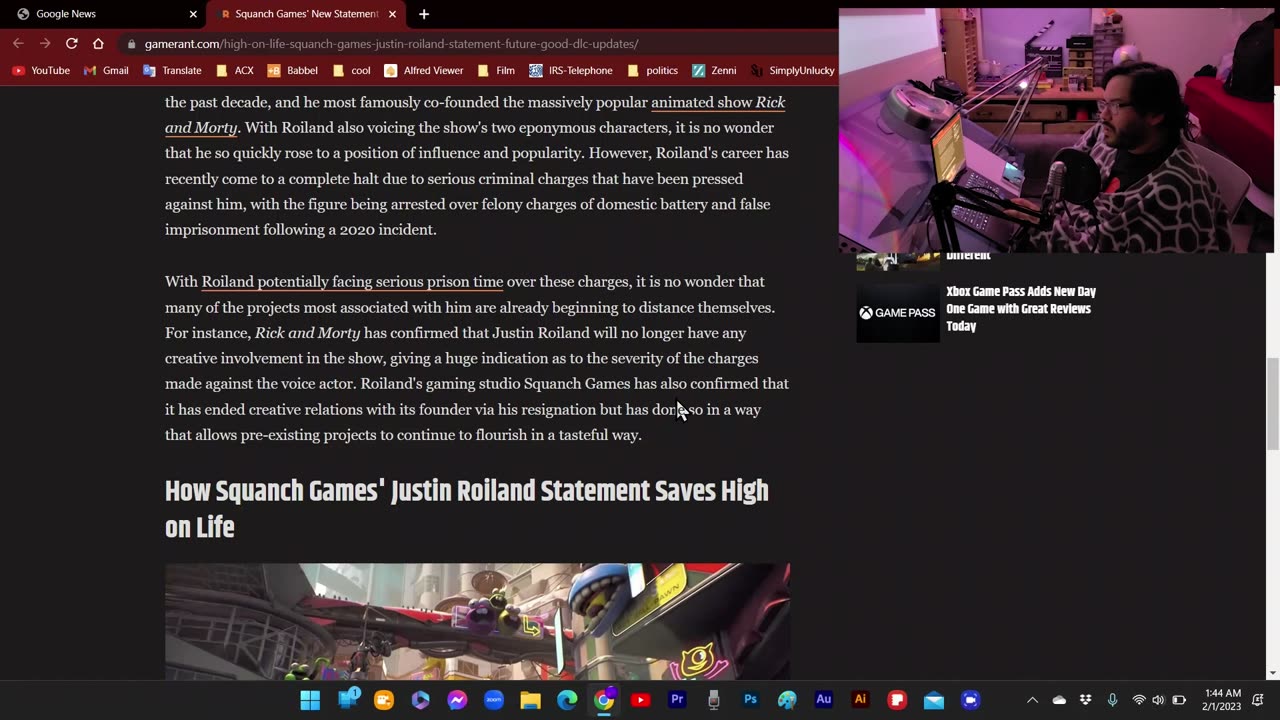Viewport: 1280px width, 720px height.
Task: Open the IRS-Telephone bookmark
Action: (570, 70)
